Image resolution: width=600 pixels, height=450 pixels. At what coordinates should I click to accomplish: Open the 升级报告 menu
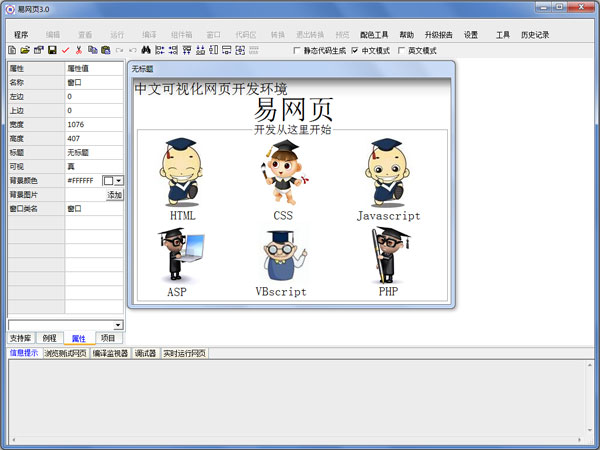tap(439, 35)
